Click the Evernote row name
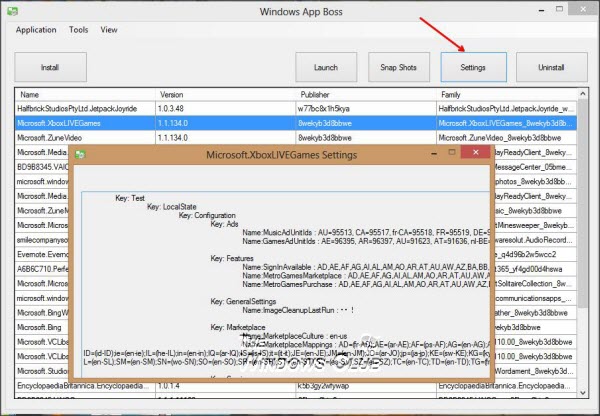 click(42, 254)
